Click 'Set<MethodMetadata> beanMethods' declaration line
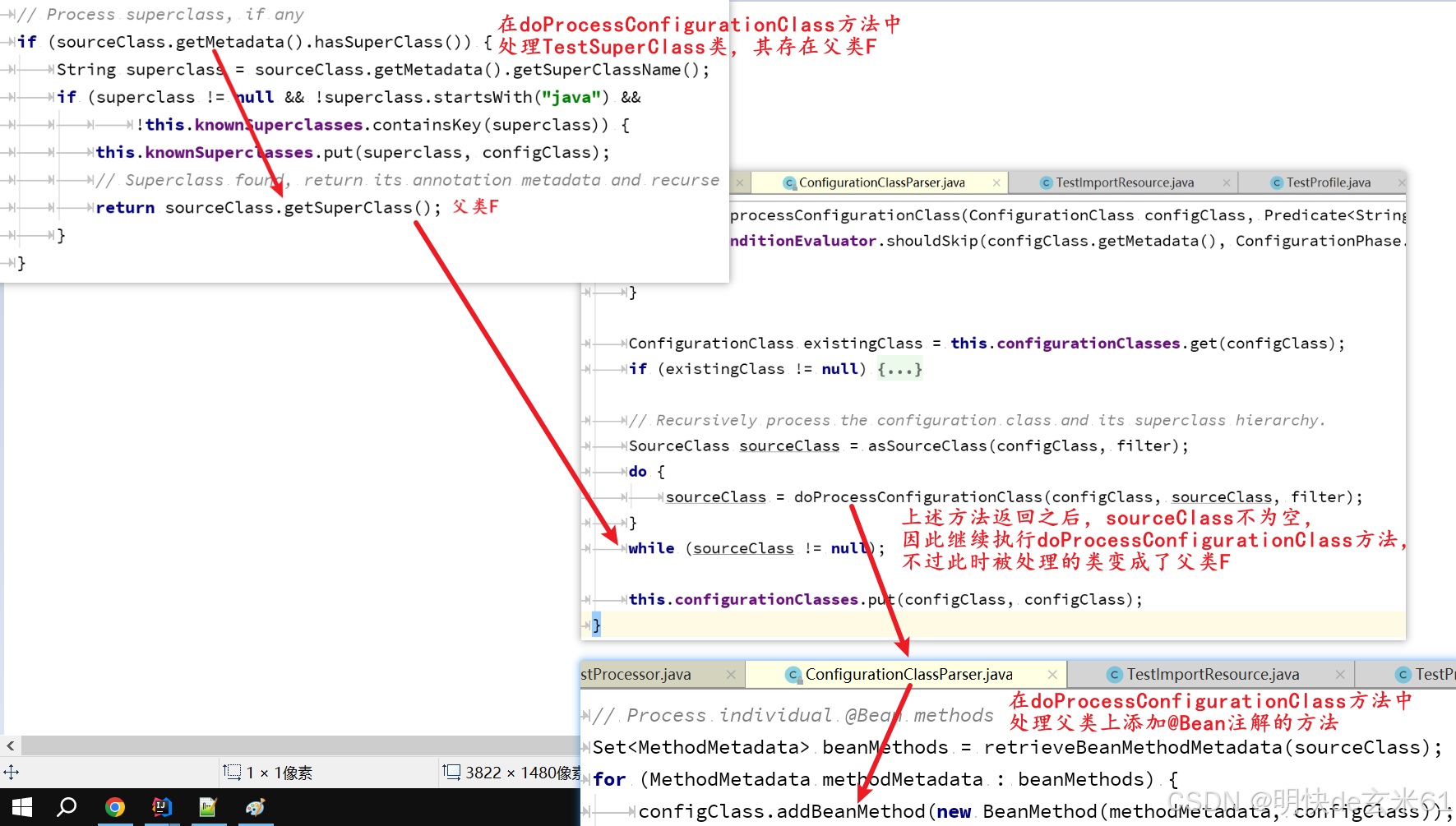Viewport: 1456px width, 826px height. point(1018,747)
